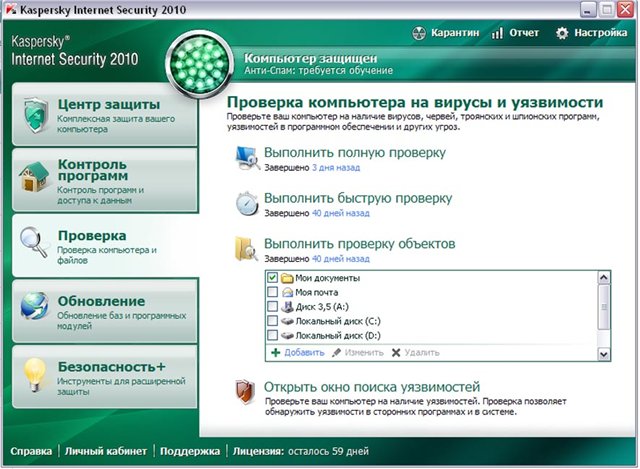Start Выполнить проверку объектов

(x=360, y=244)
